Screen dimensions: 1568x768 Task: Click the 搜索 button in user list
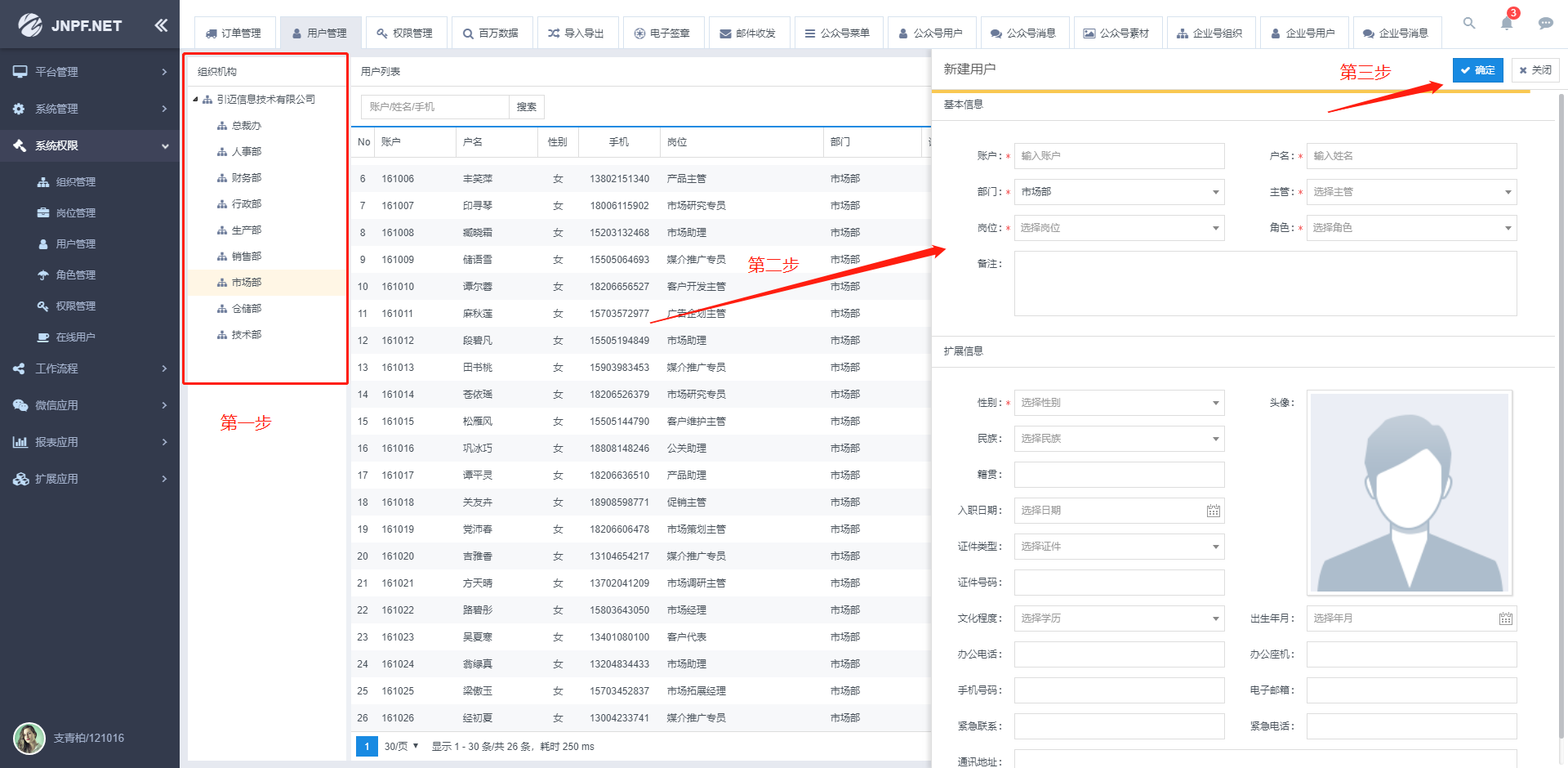tap(527, 107)
